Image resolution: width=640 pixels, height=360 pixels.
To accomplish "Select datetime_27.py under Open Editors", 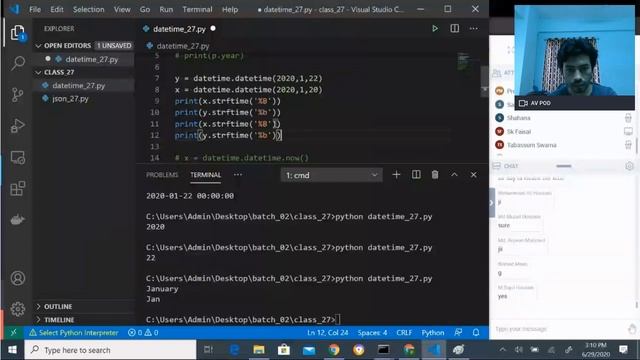I will pos(92,59).
